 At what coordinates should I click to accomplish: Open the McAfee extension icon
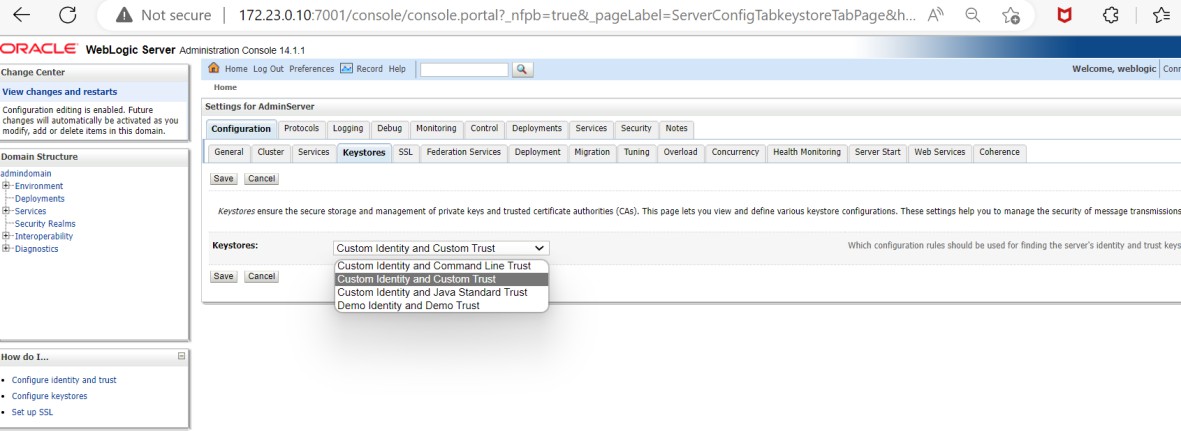click(1064, 15)
